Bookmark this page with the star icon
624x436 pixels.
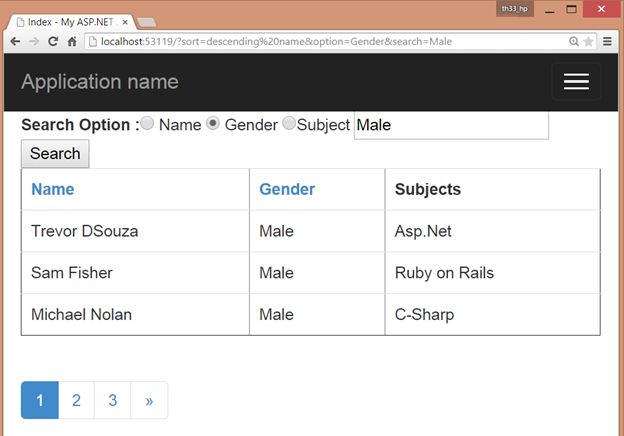tap(588, 41)
